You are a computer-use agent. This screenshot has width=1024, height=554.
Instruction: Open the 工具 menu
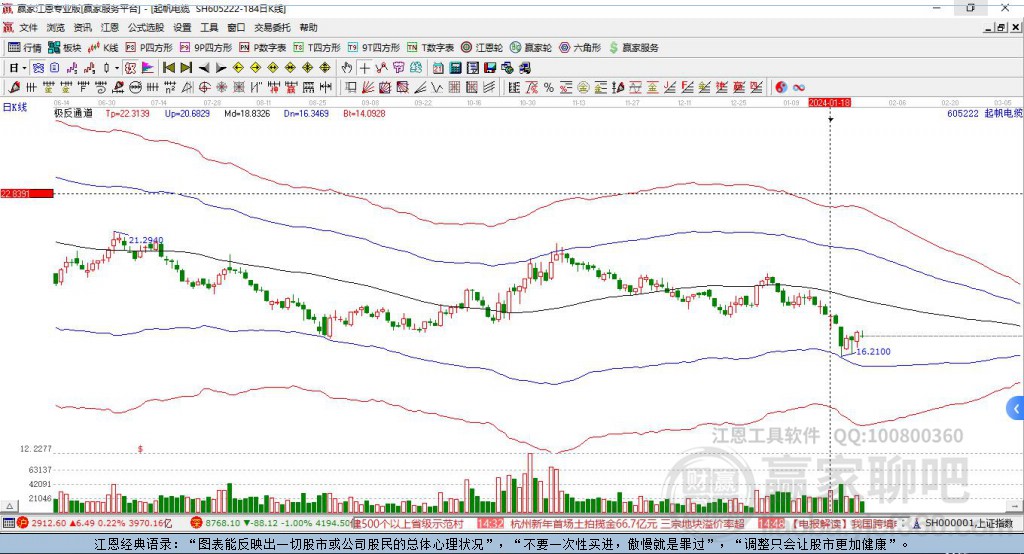[x=209, y=27]
